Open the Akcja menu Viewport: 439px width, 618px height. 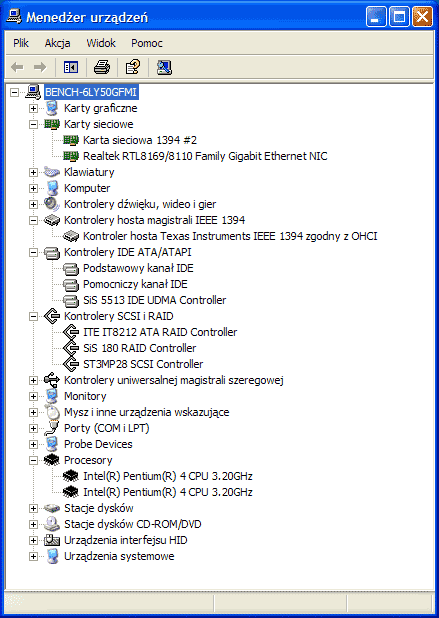coord(58,43)
